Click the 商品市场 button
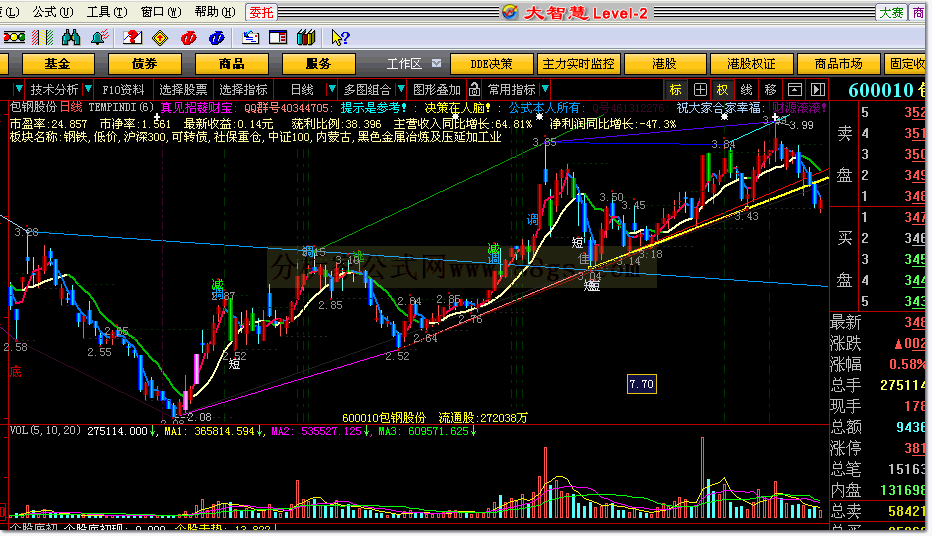The image size is (932, 536). [838, 64]
